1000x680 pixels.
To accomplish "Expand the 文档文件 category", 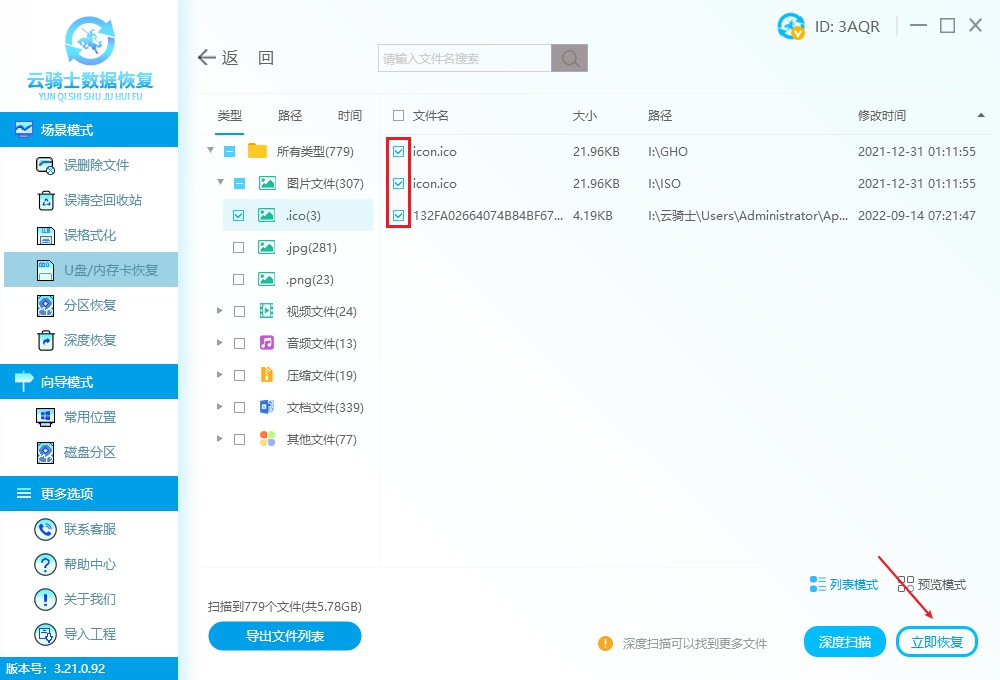I will pos(220,407).
